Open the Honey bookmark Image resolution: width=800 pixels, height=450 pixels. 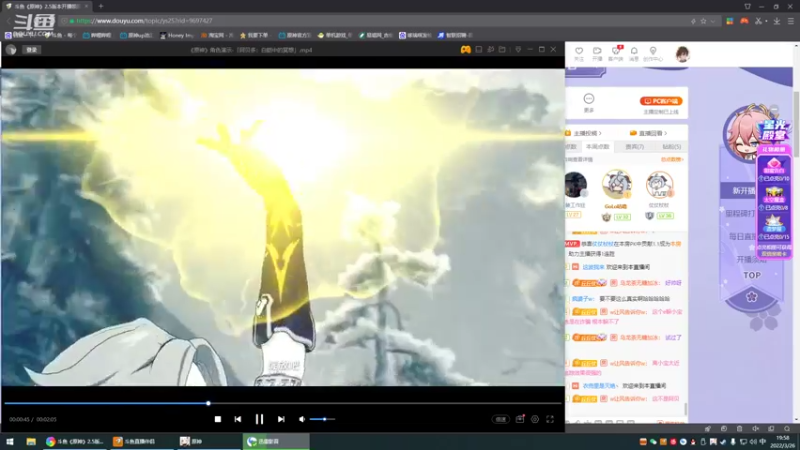[177, 35]
